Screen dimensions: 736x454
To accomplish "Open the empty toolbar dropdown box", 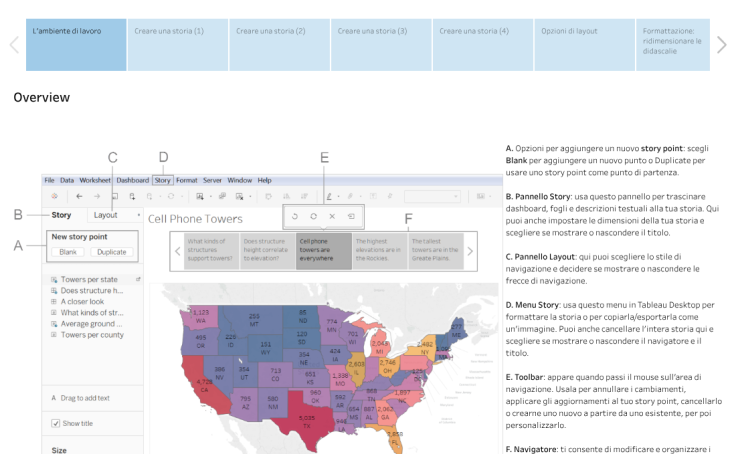I will (432, 196).
